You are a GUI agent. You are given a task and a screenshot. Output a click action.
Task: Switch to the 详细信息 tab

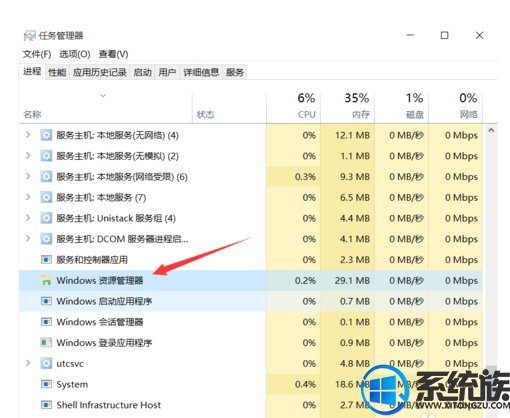click(x=201, y=72)
